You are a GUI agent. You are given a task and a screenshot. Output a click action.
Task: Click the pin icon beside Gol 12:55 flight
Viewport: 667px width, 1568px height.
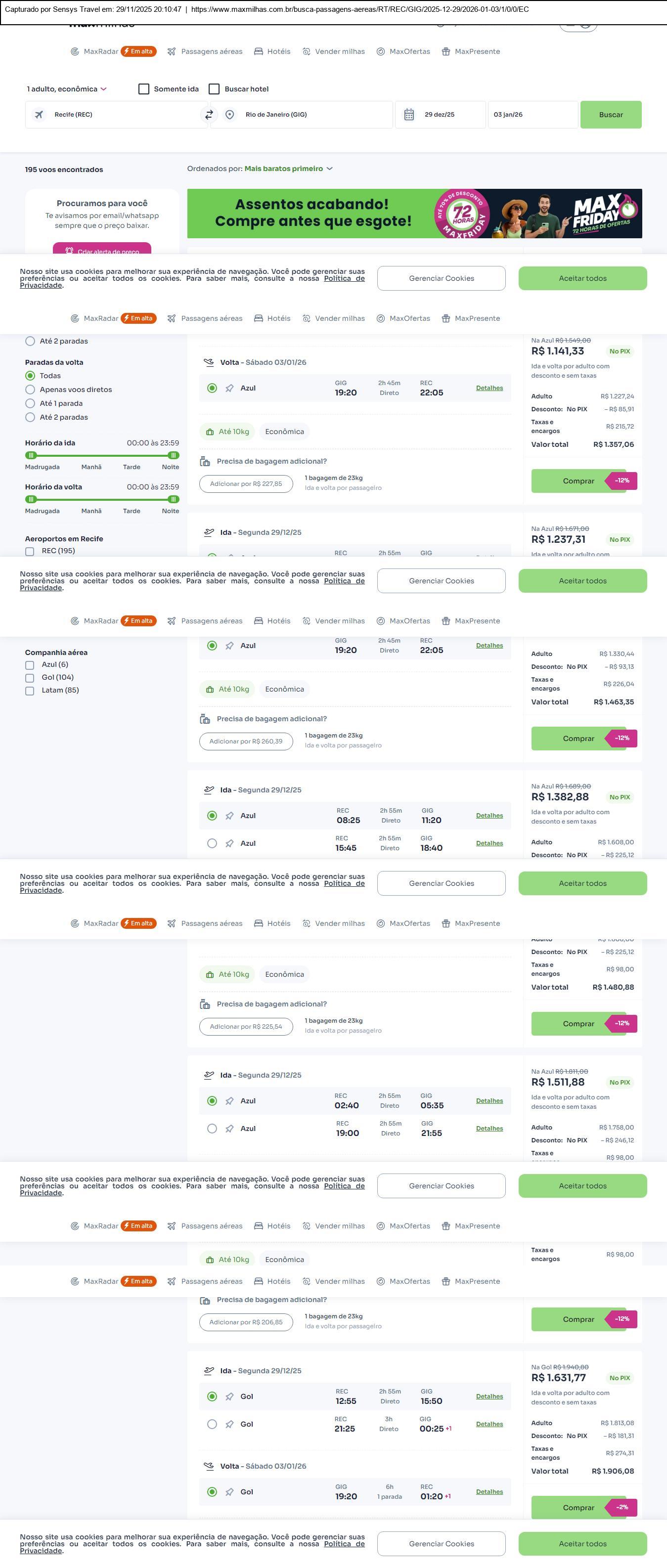tap(229, 1396)
